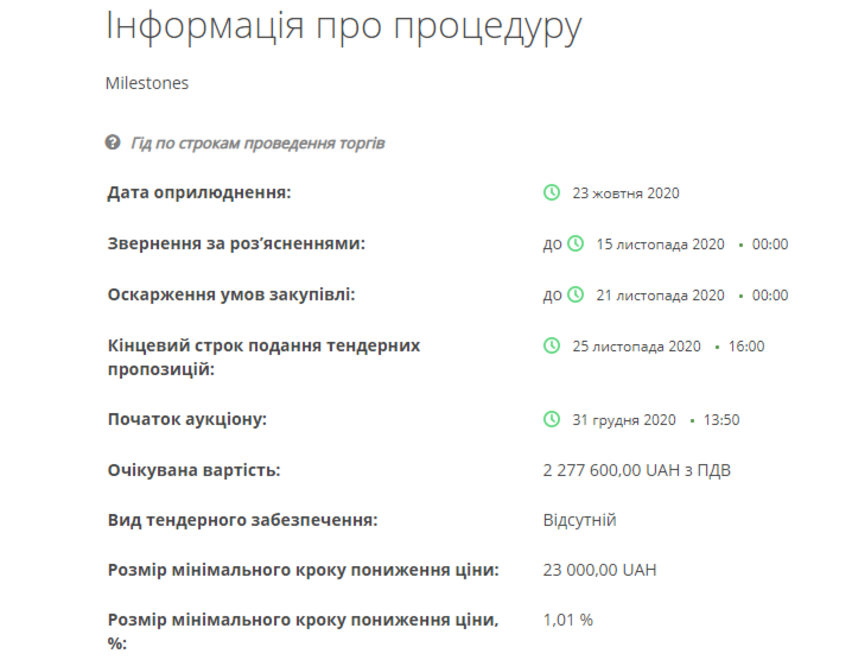Click the Очікувана вартість label
852x660 pixels.
pyautogui.click(x=194, y=470)
